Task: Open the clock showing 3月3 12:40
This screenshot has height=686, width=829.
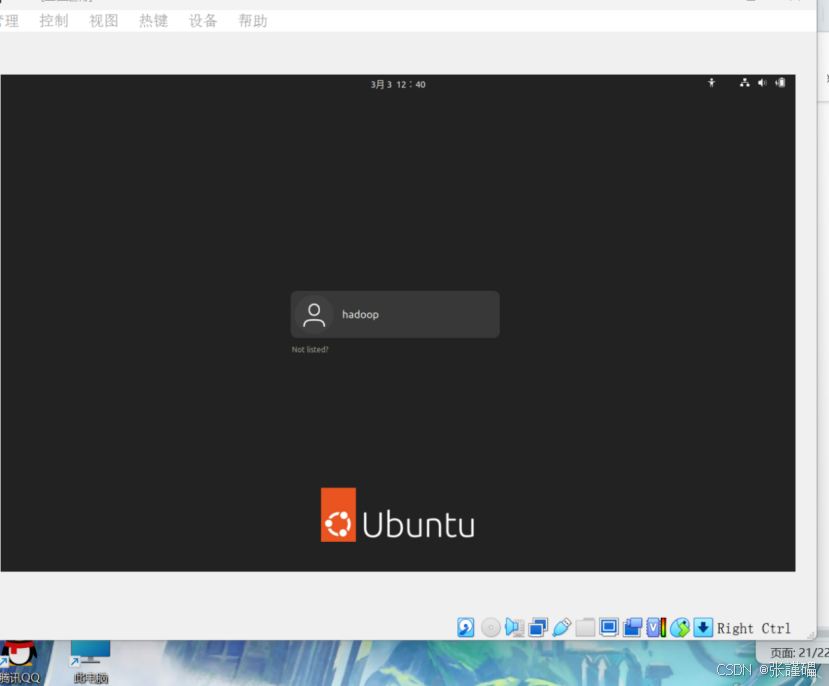Action: click(398, 84)
